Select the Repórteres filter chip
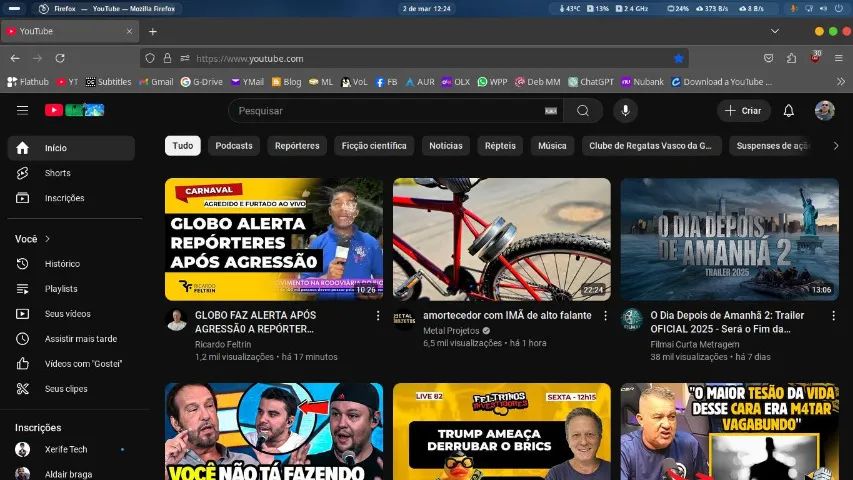853x480 pixels. click(297, 146)
